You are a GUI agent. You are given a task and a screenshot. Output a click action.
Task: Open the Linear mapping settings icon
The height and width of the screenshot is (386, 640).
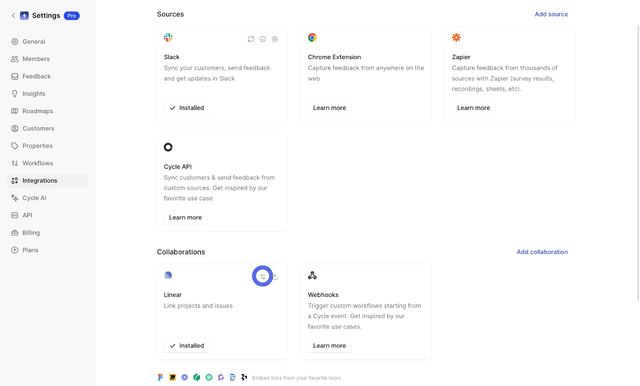(262, 277)
